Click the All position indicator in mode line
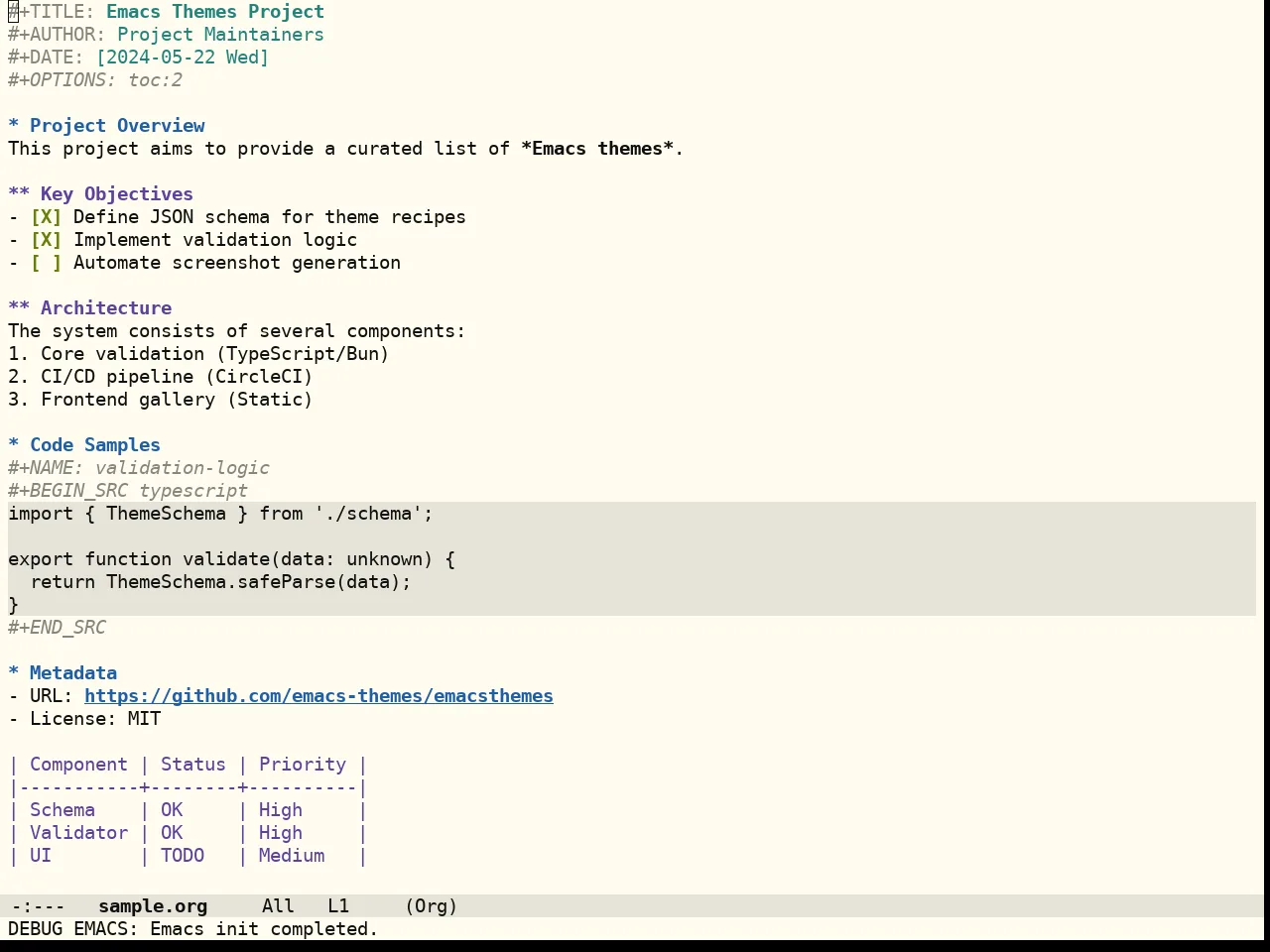The height and width of the screenshot is (952, 1270). pos(278,906)
